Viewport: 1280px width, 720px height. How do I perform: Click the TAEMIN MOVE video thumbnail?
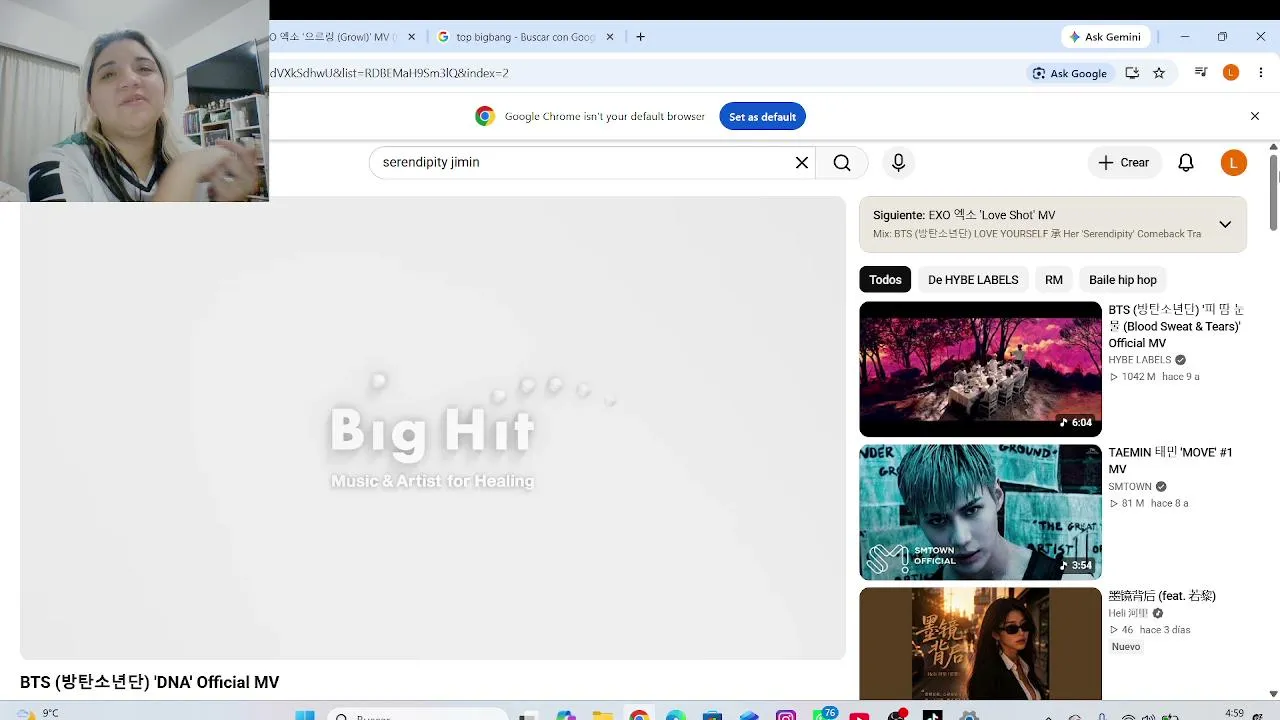[980, 512]
